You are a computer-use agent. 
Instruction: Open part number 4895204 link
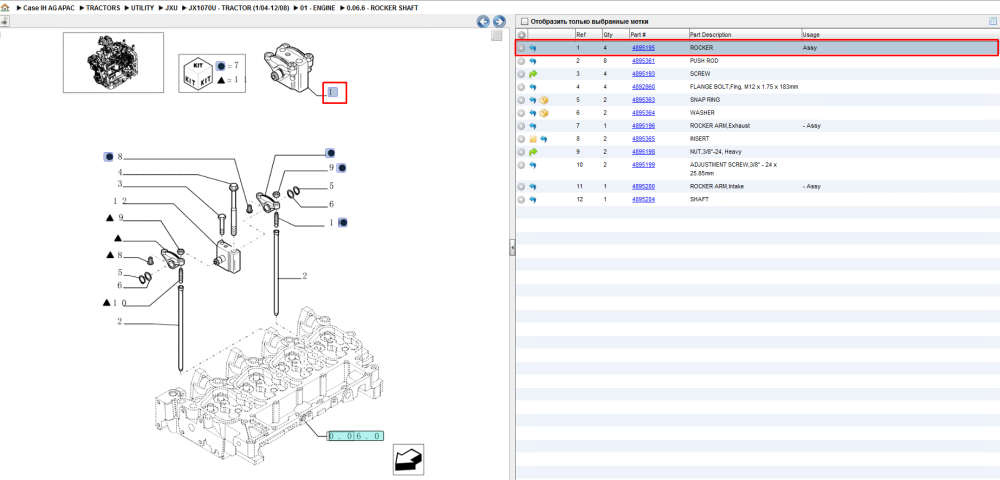(643, 200)
